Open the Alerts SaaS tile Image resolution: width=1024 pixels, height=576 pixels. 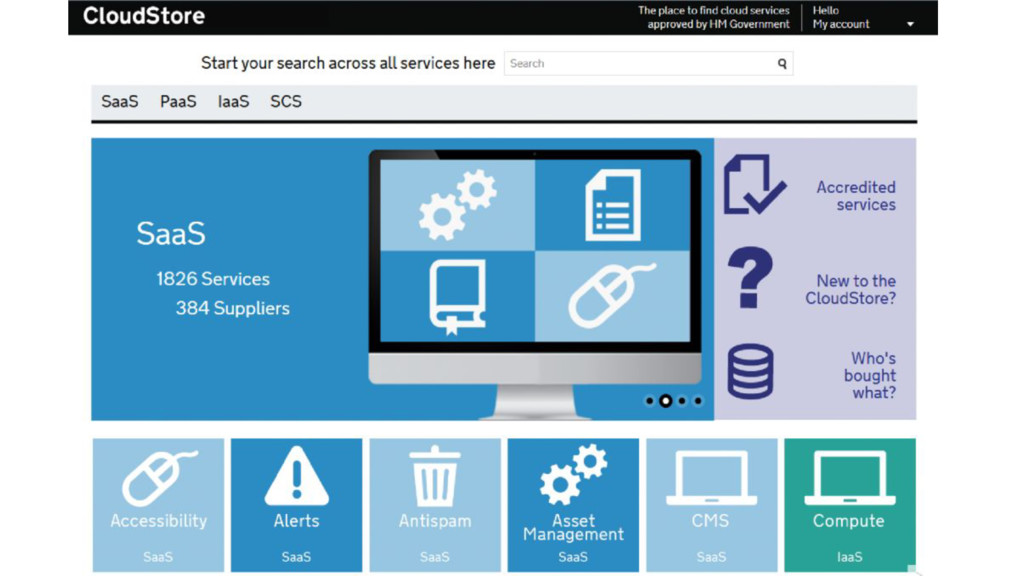pos(296,505)
